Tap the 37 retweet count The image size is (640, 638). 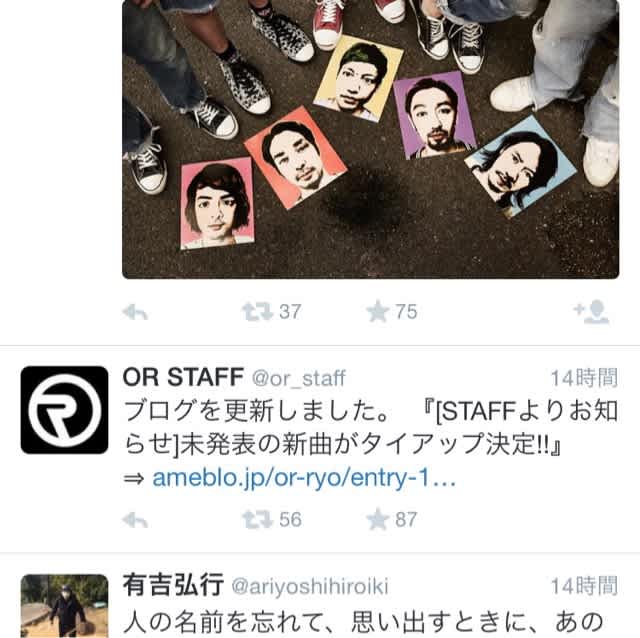coord(290,312)
